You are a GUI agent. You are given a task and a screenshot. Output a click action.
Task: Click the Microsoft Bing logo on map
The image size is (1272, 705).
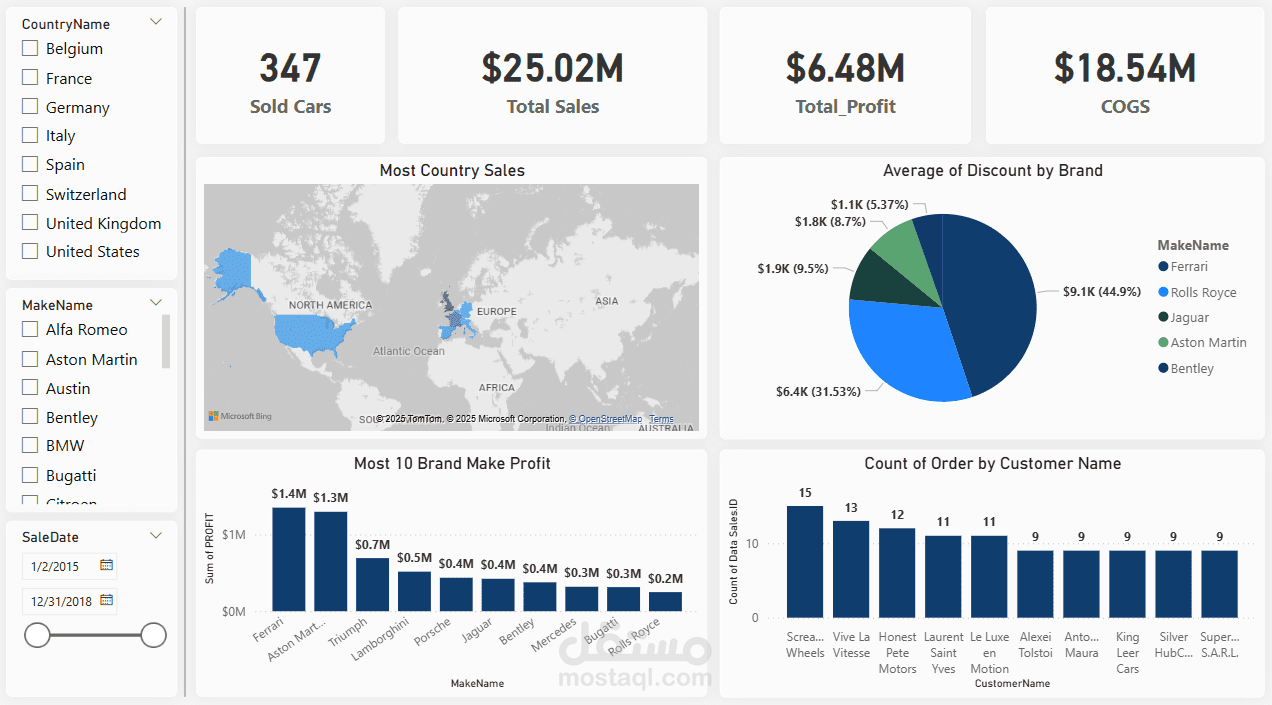pos(240,416)
